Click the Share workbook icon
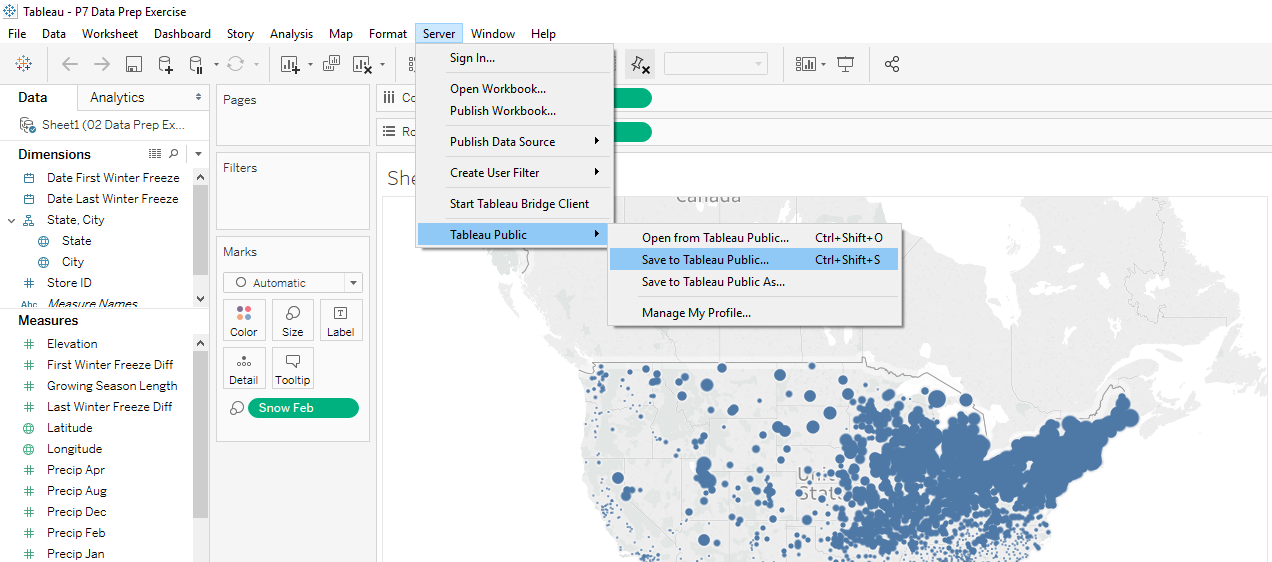1272x562 pixels. click(892, 64)
